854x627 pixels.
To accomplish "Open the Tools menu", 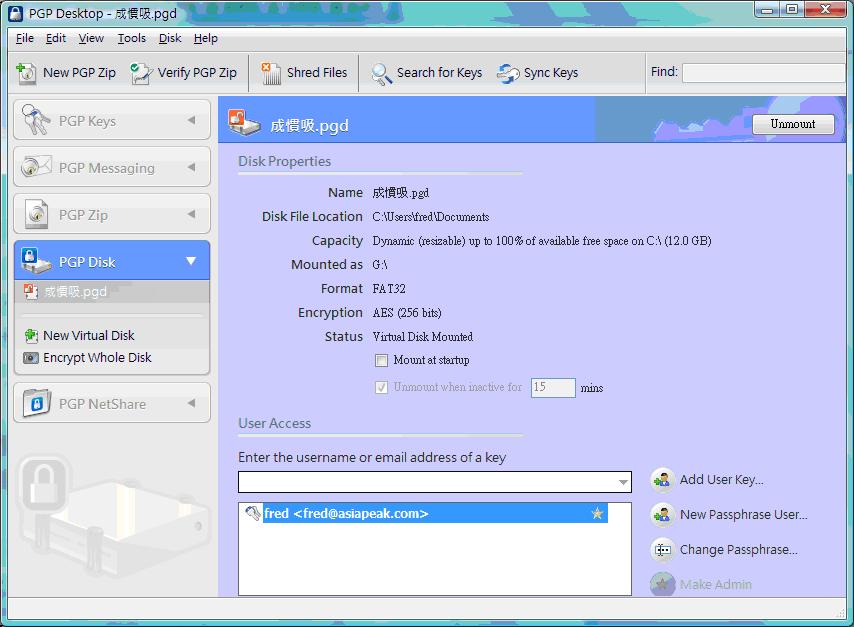I will click(131, 38).
